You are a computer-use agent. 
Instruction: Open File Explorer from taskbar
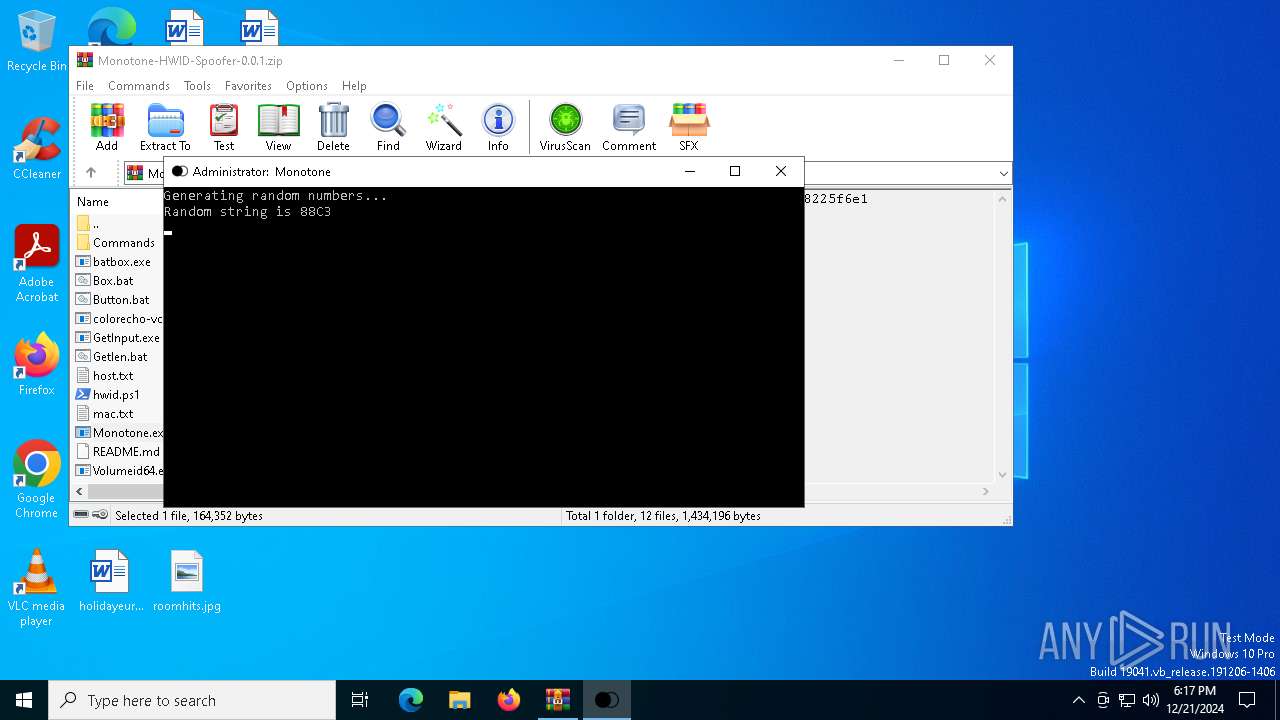coord(460,700)
